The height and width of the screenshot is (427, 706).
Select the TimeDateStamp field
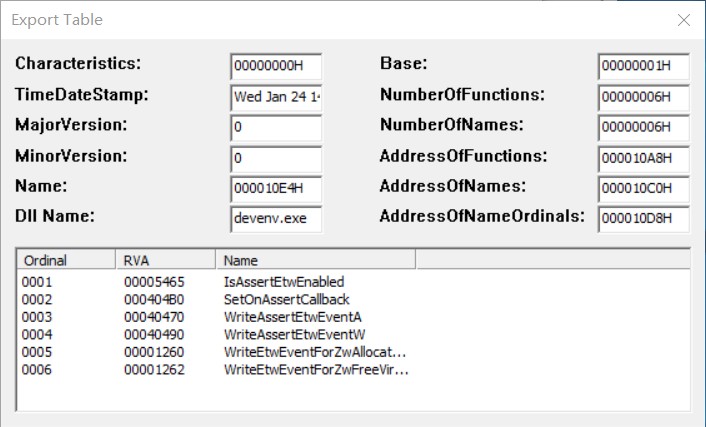pos(276,97)
